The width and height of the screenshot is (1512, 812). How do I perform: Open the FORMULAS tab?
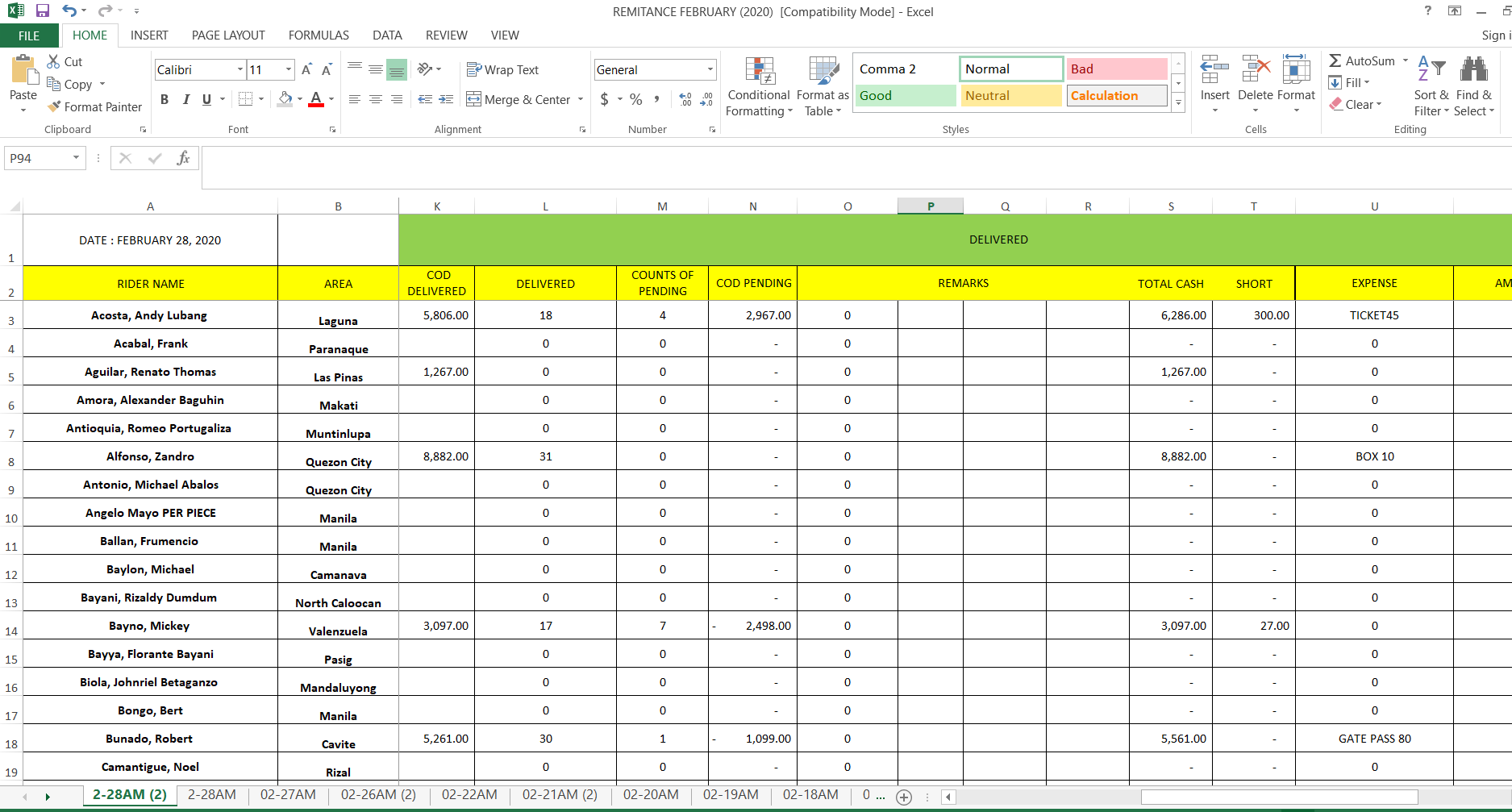[319, 35]
